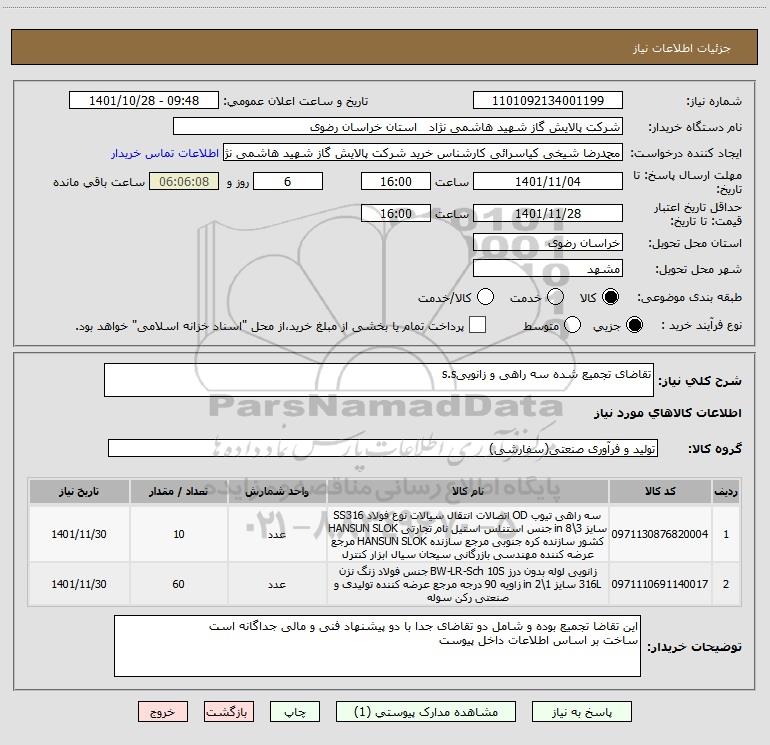Click the ردیف column header

[x=726, y=491]
